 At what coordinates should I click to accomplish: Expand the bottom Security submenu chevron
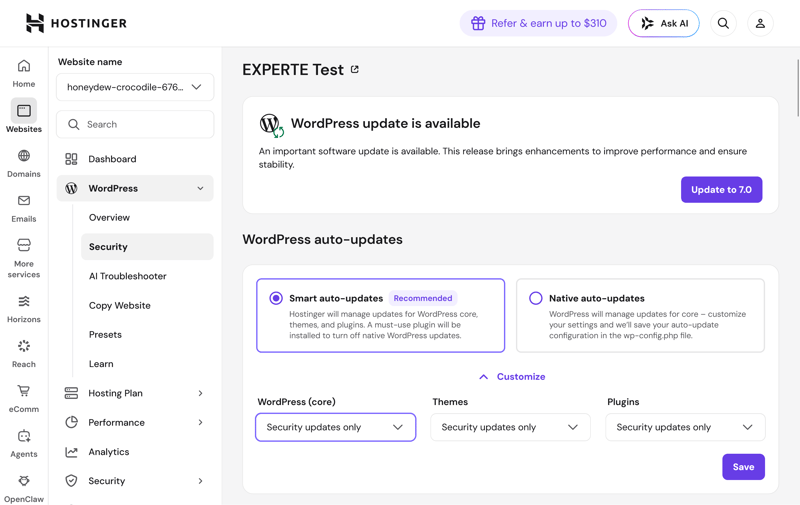click(201, 481)
